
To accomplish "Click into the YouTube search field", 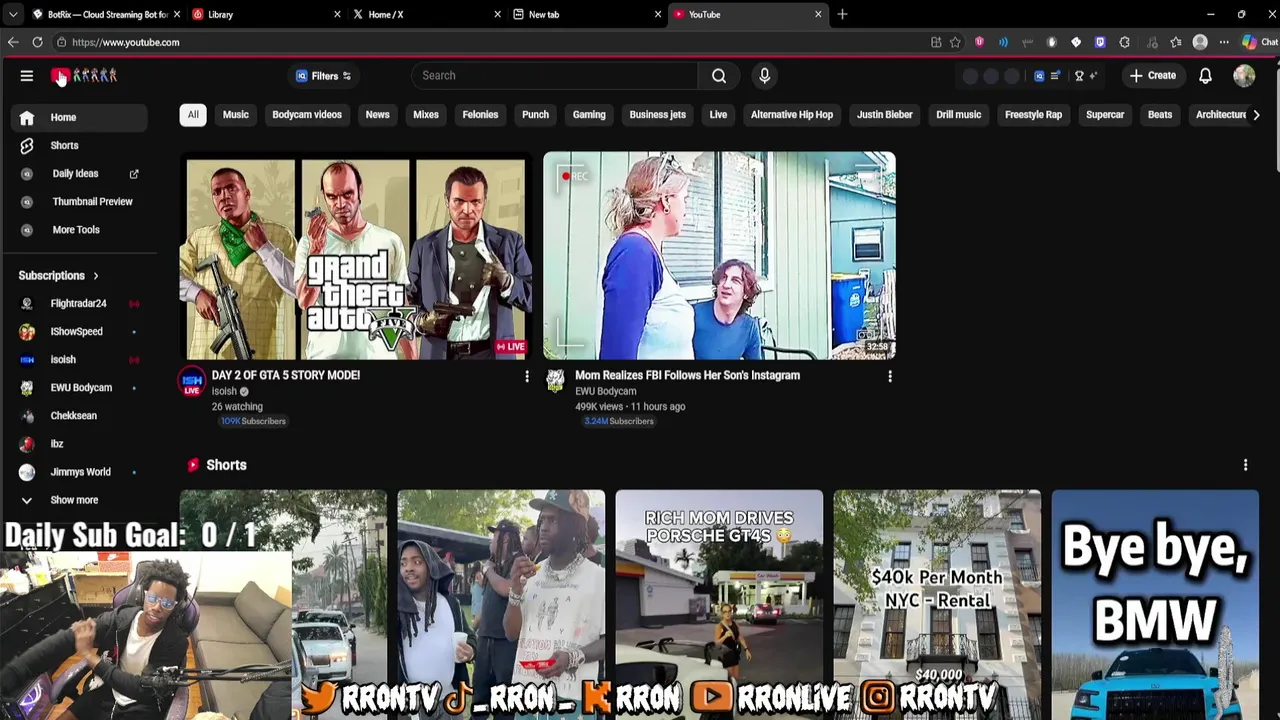I will pyautogui.click(x=555, y=76).
